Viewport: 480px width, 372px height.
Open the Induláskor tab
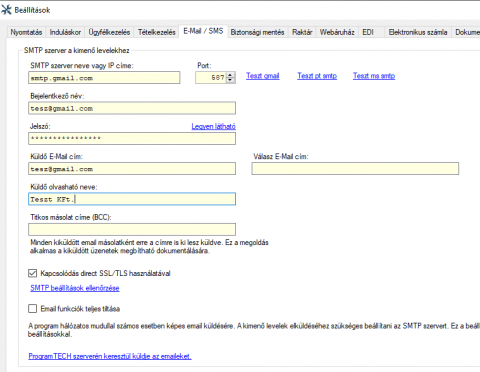[x=65, y=32]
